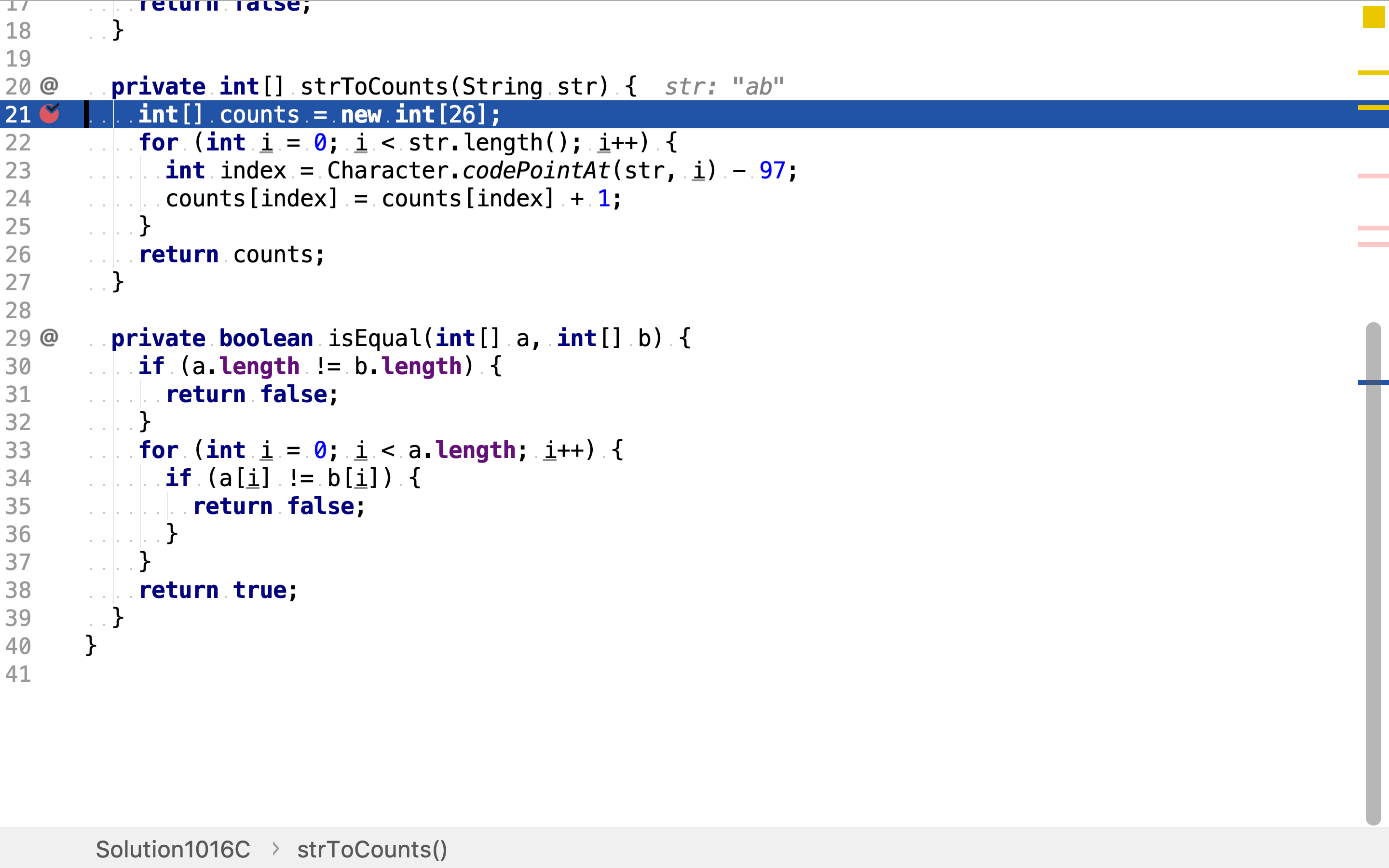
Task: Click the @ gutter icon beside isEqual
Action: coord(49,338)
